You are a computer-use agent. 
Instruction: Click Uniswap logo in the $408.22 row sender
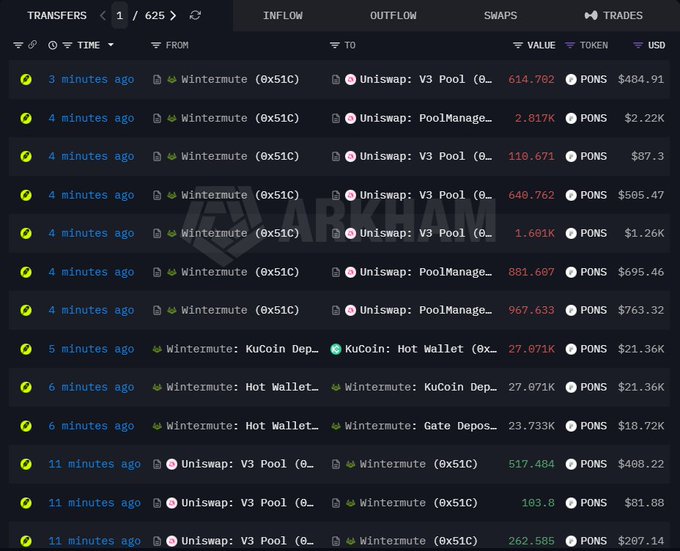pos(172,464)
